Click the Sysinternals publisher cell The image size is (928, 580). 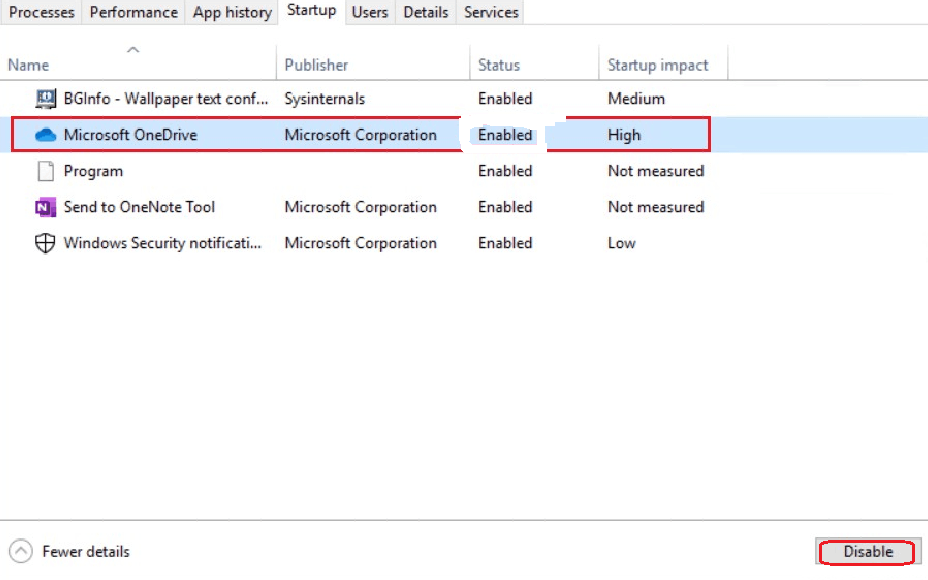324,99
